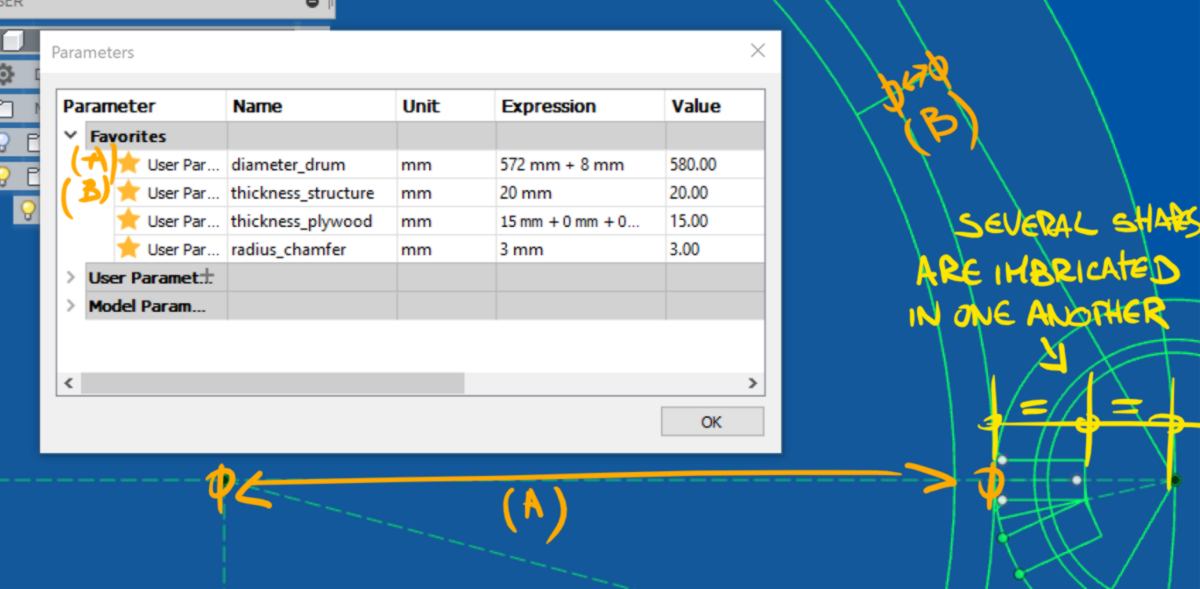Collapse the Favorites group

(x=70, y=136)
